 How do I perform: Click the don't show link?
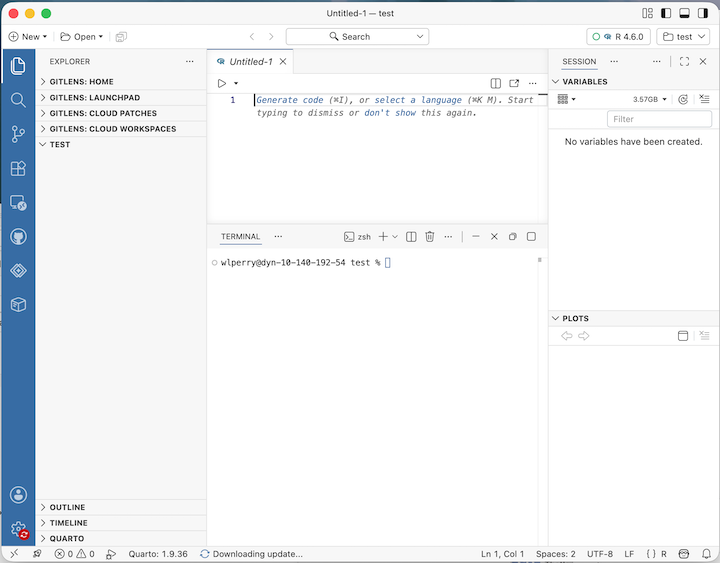click(x=390, y=113)
